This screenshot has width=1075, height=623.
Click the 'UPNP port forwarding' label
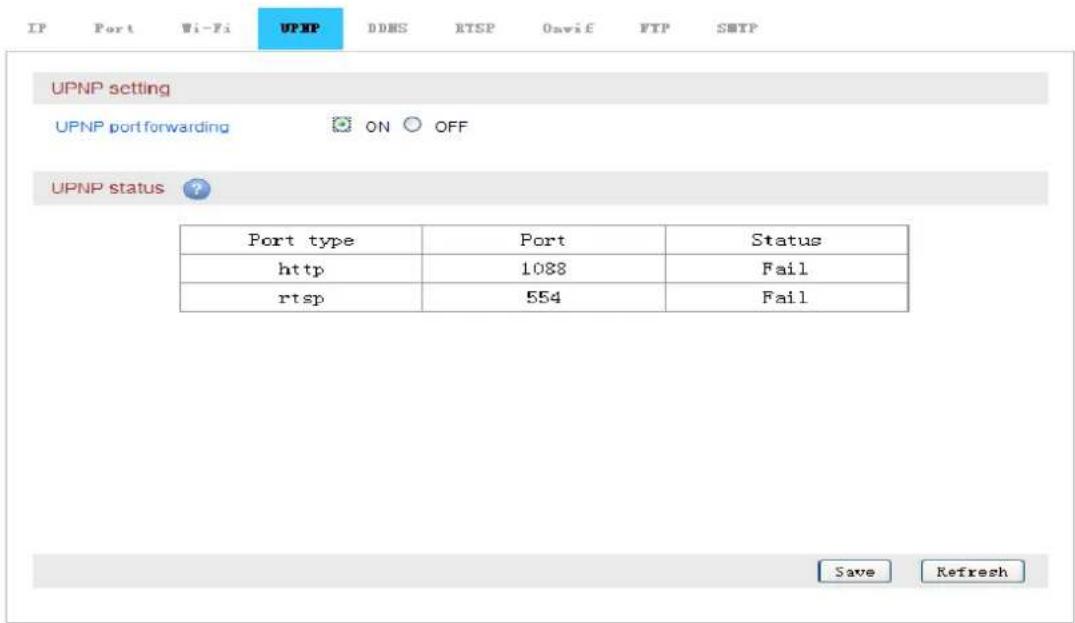tap(142, 127)
